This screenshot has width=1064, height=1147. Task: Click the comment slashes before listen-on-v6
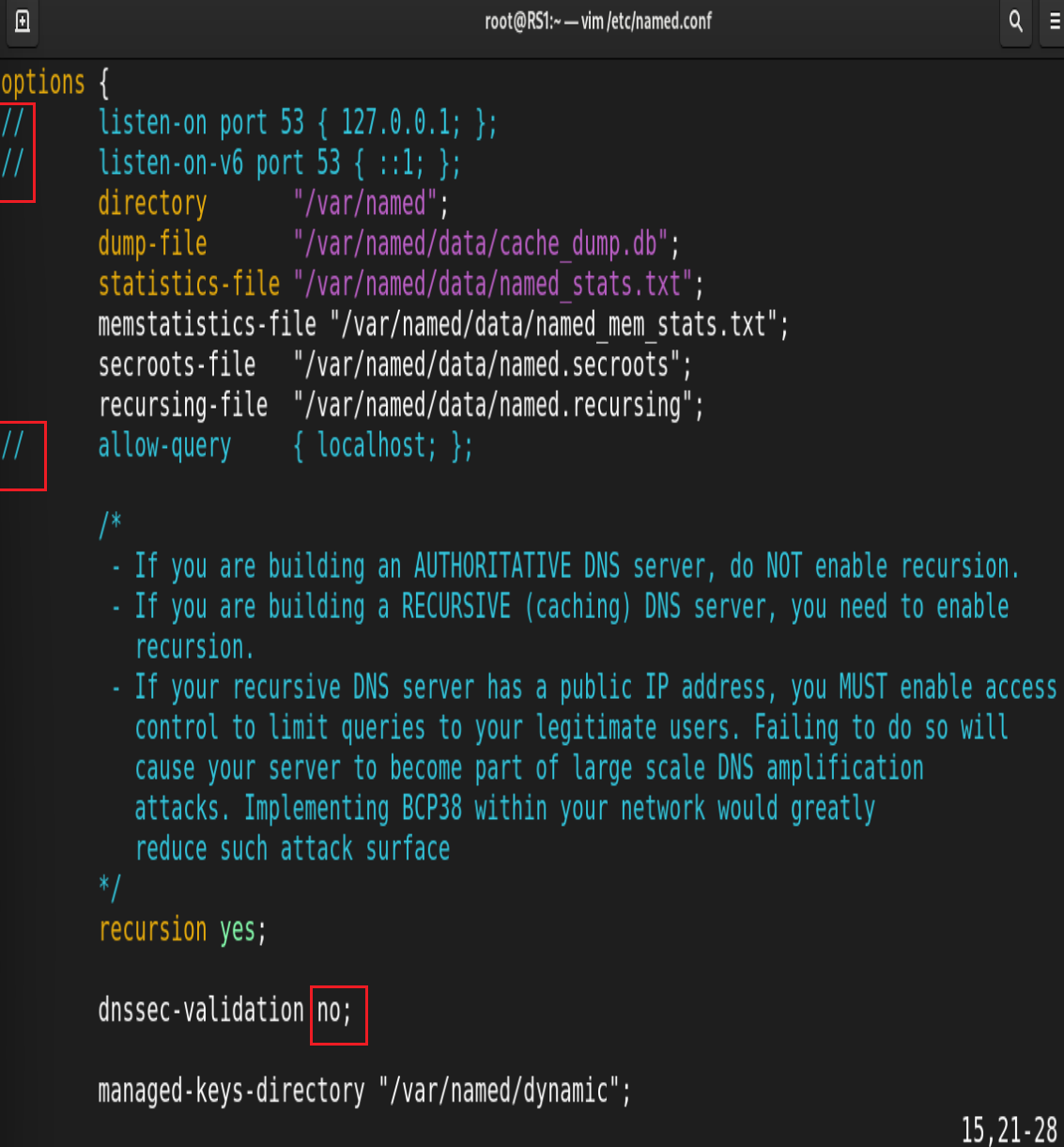[12, 163]
